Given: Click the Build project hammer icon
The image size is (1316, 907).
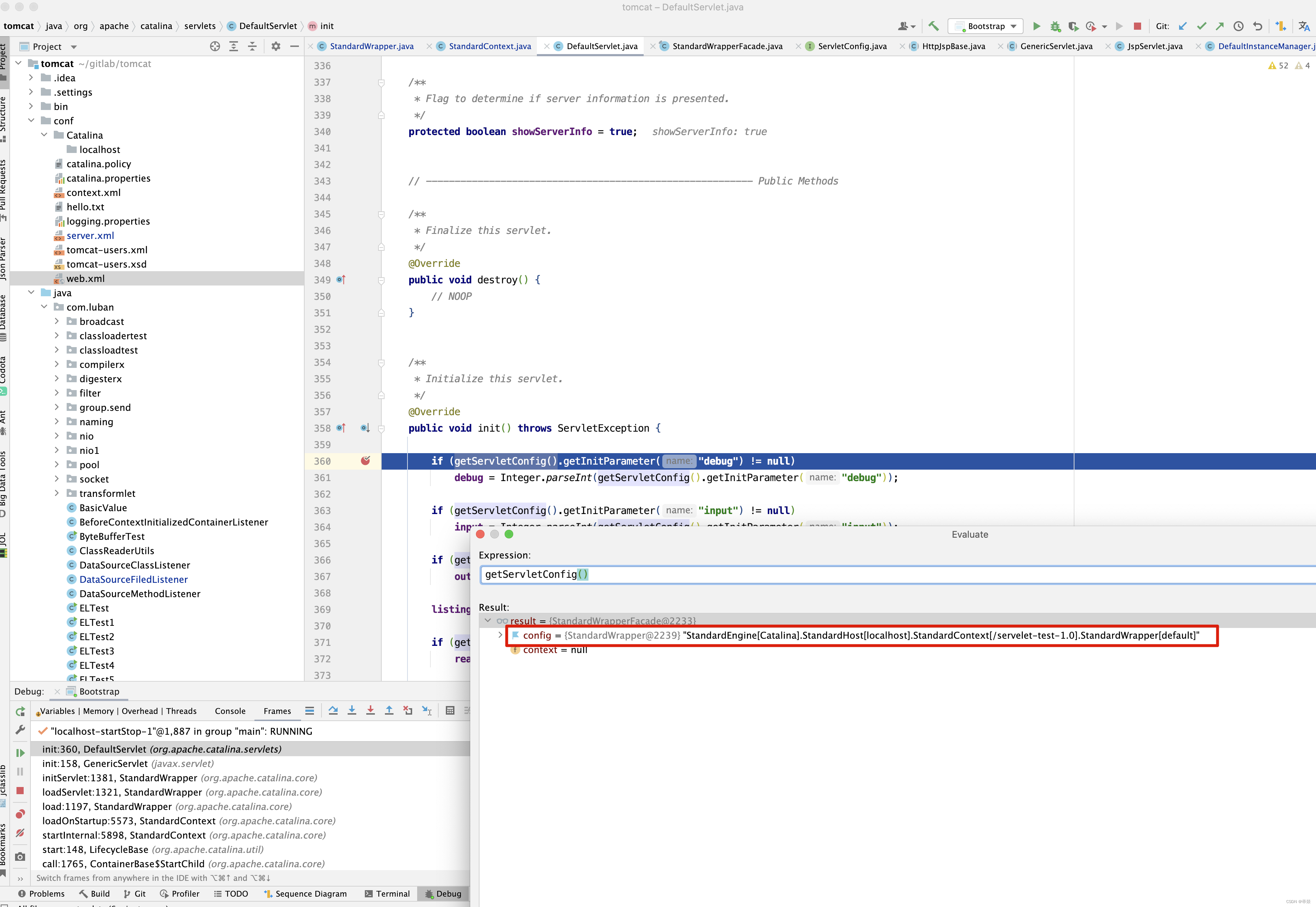Looking at the screenshot, I should point(933,25).
